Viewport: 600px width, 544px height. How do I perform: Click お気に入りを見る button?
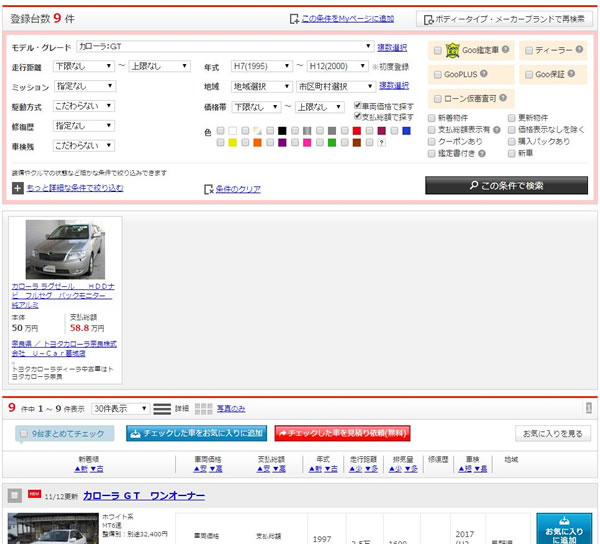point(553,434)
